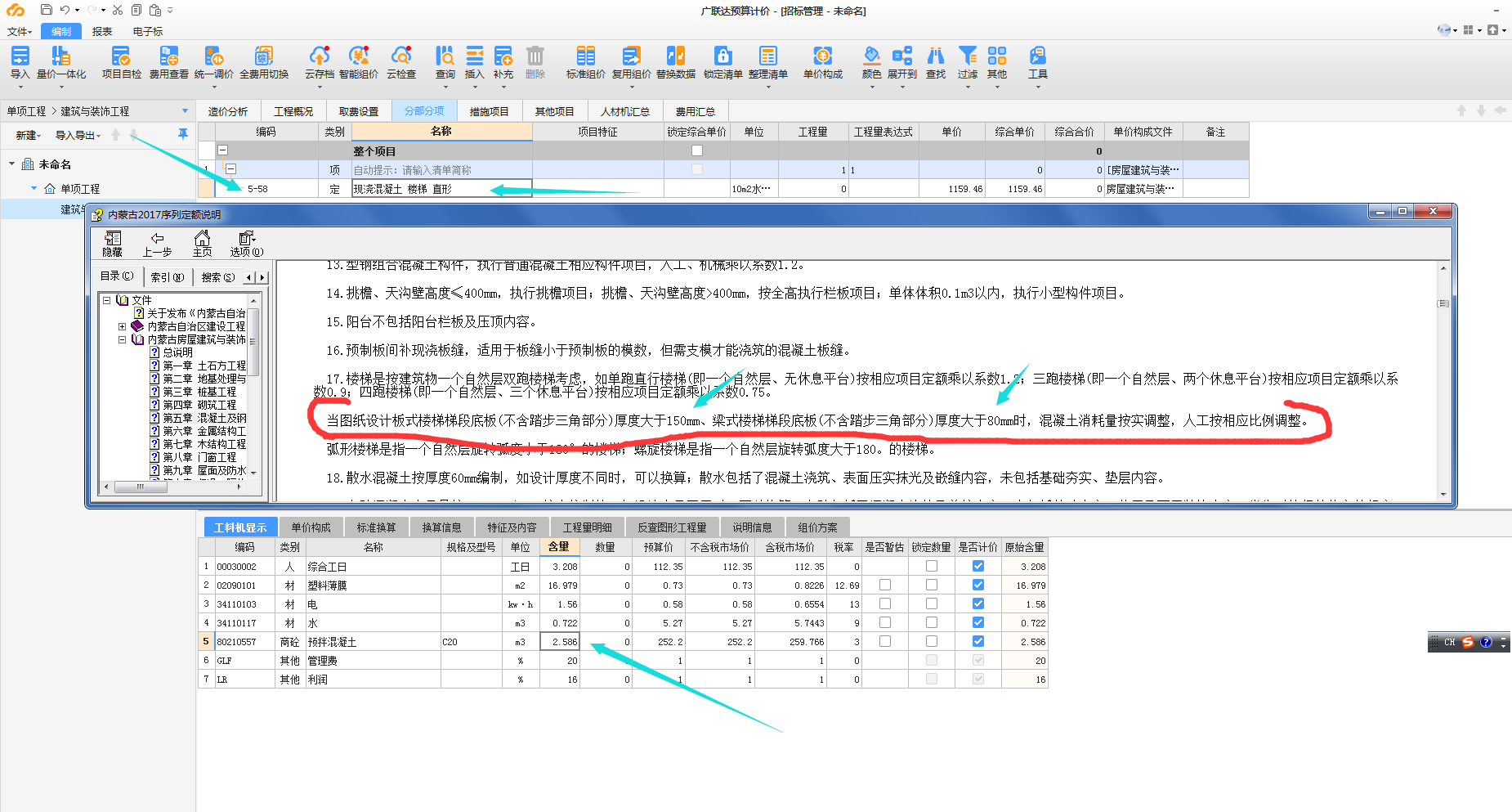Toggle 是否暂估 checkbox for 塑料薄膜 row
Viewport: 1512px width, 812px height.
coord(885,585)
